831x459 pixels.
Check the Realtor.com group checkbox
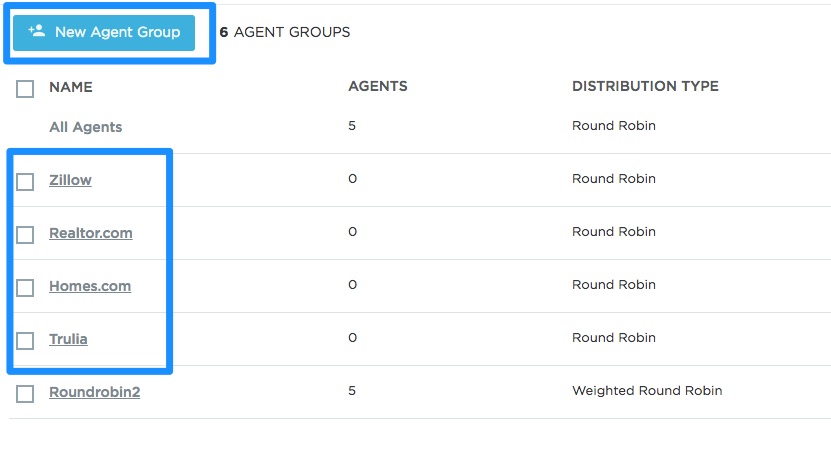point(25,235)
